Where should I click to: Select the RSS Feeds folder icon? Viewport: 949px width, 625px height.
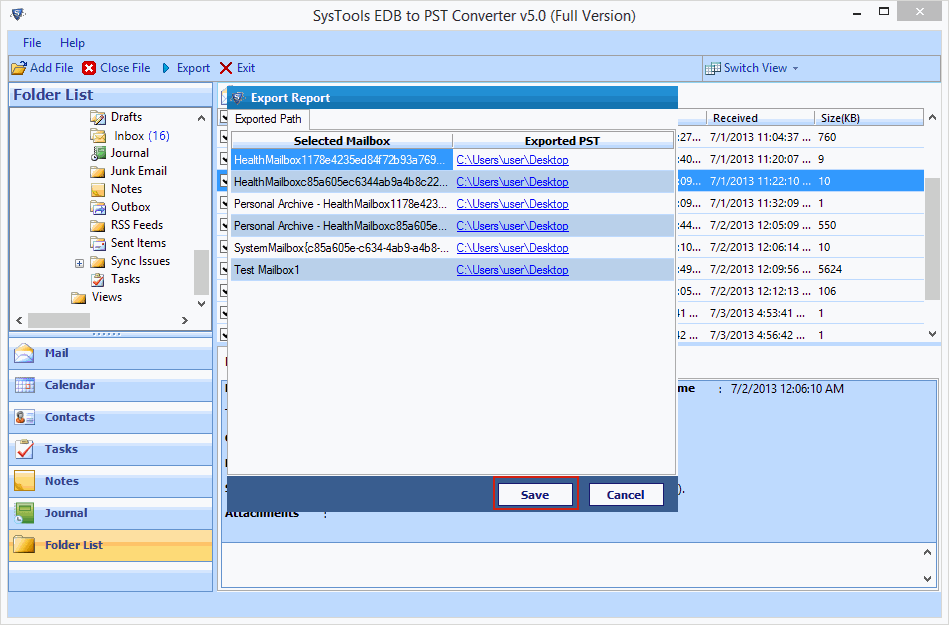(97, 225)
